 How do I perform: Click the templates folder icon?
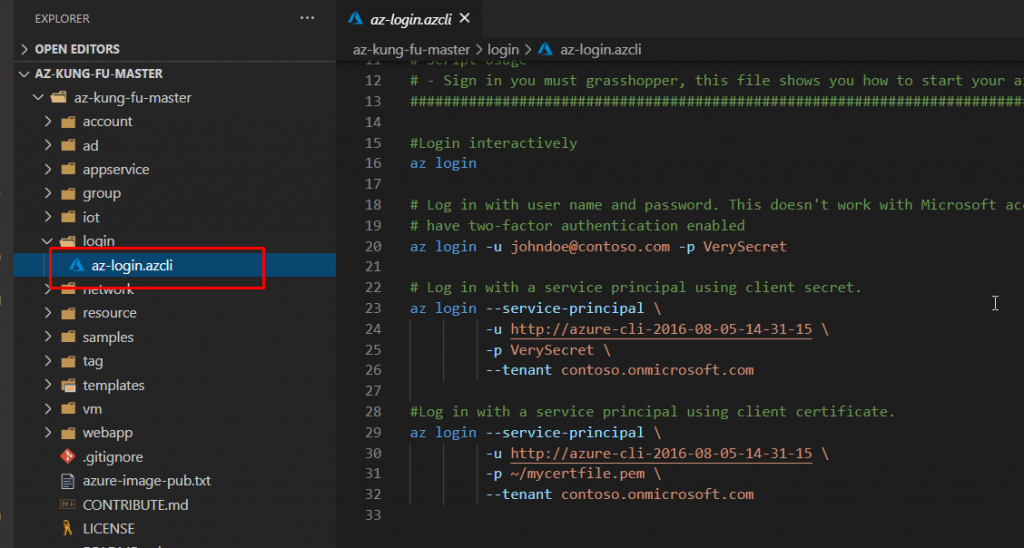click(68, 385)
